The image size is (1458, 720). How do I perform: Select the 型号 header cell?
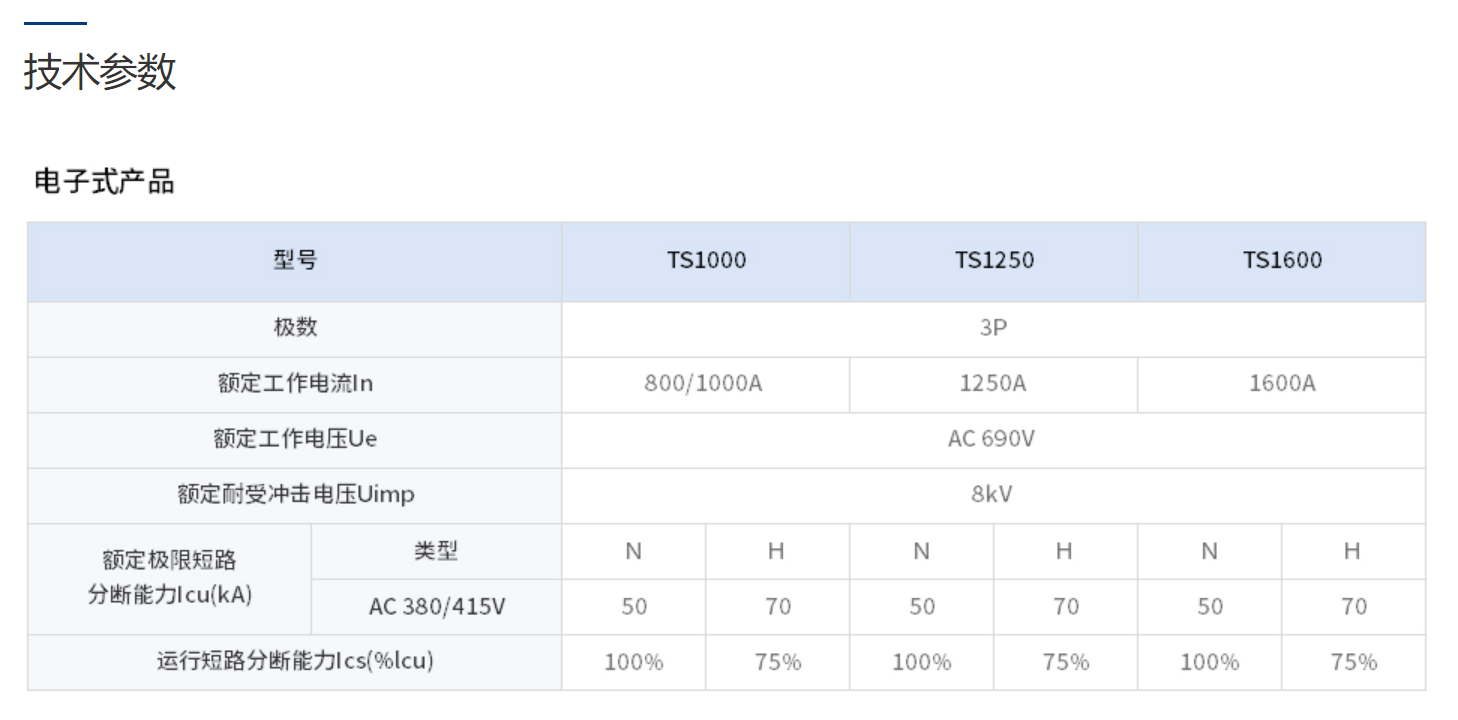(294, 261)
